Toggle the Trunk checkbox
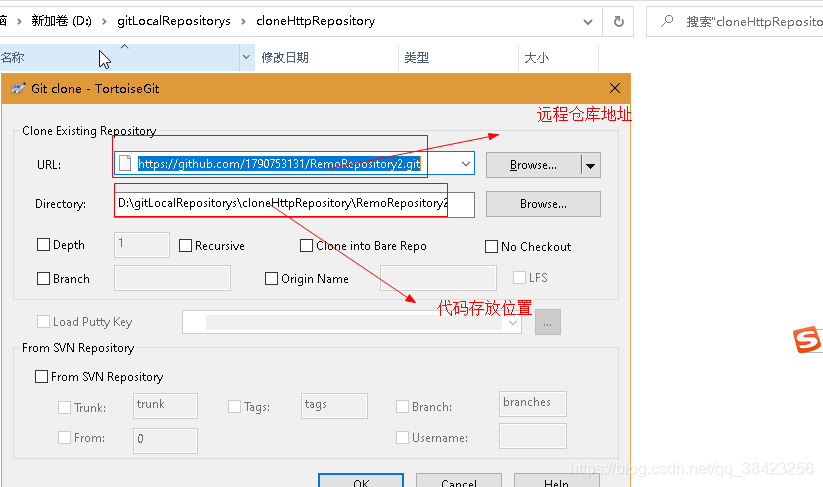The image size is (823, 487). pyautogui.click(x=65, y=407)
